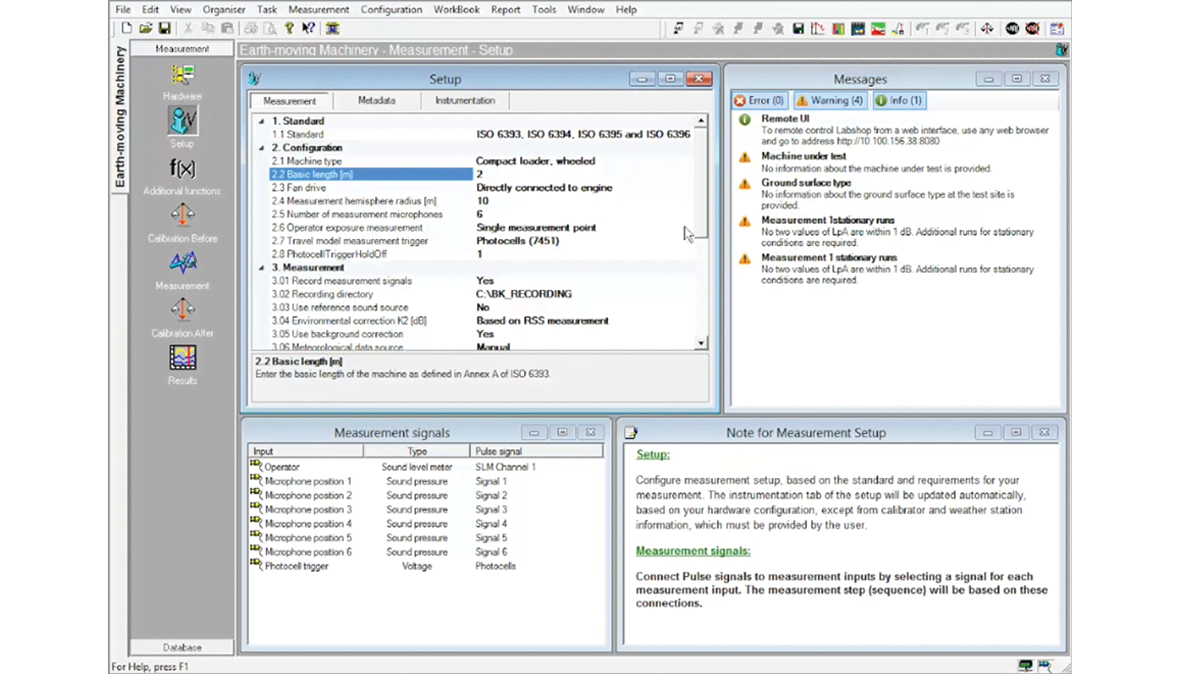Viewport: 1180px width, 674px height.
Task: Open the Configuration menu
Action: (x=391, y=9)
